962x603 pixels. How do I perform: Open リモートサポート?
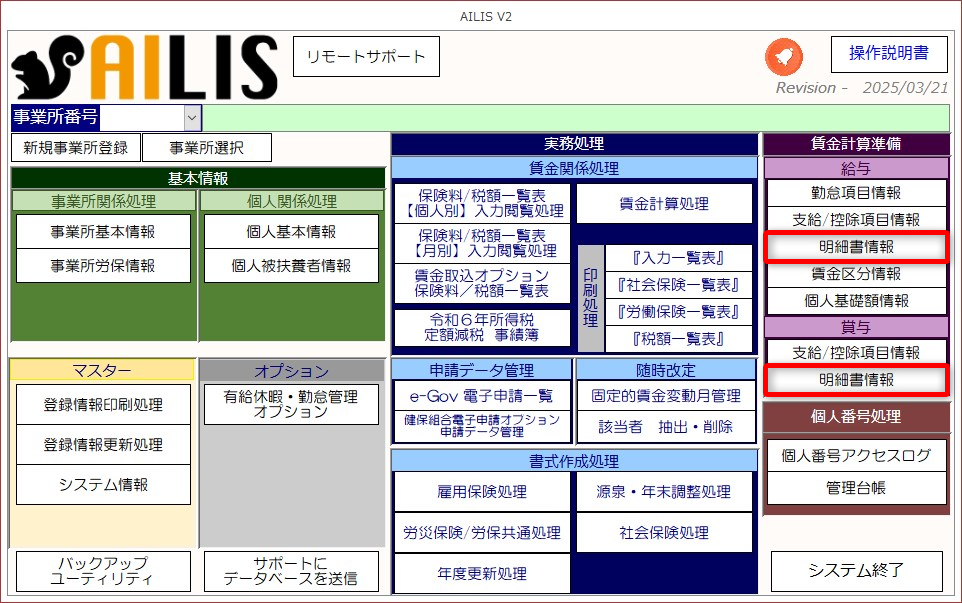(365, 57)
